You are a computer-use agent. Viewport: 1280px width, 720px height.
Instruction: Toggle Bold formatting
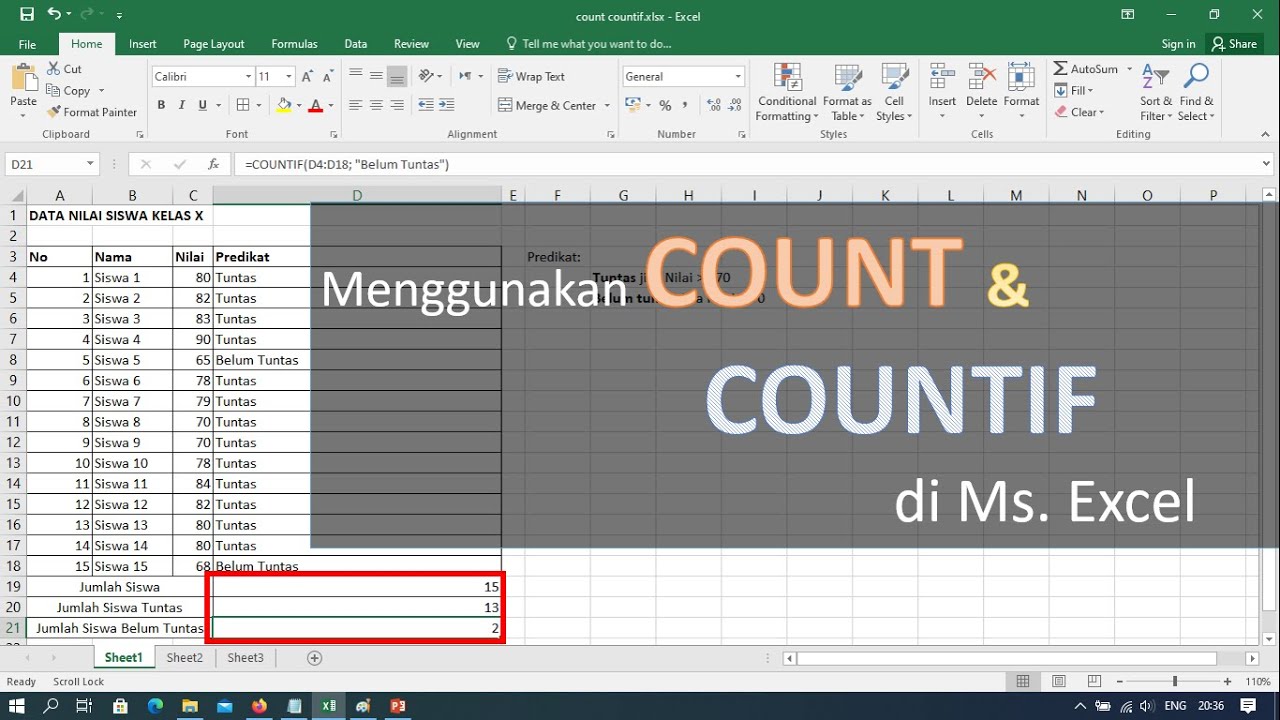point(161,105)
